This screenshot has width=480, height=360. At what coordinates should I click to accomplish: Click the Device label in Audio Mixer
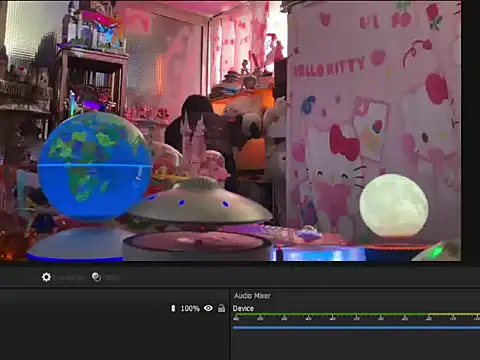[243, 308]
